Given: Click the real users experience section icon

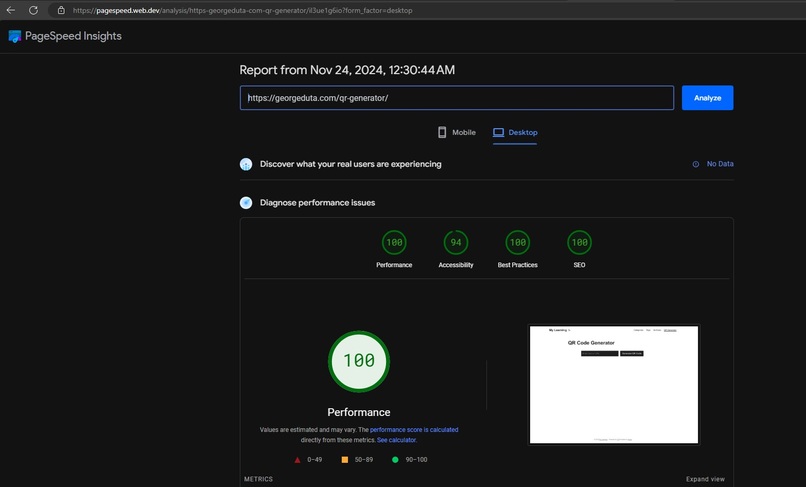Looking at the screenshot, I should point(246,164).
